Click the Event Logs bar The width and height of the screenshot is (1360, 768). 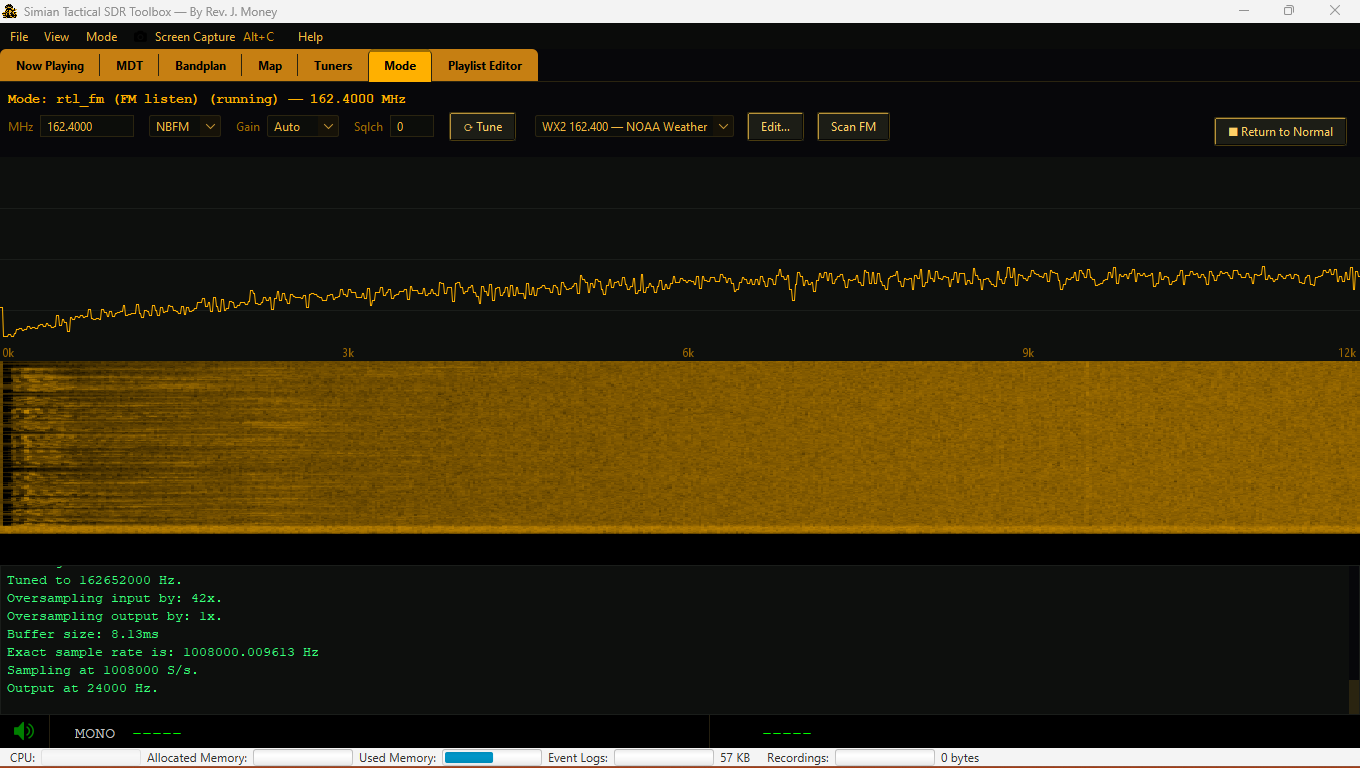click(x=664, y=758)
